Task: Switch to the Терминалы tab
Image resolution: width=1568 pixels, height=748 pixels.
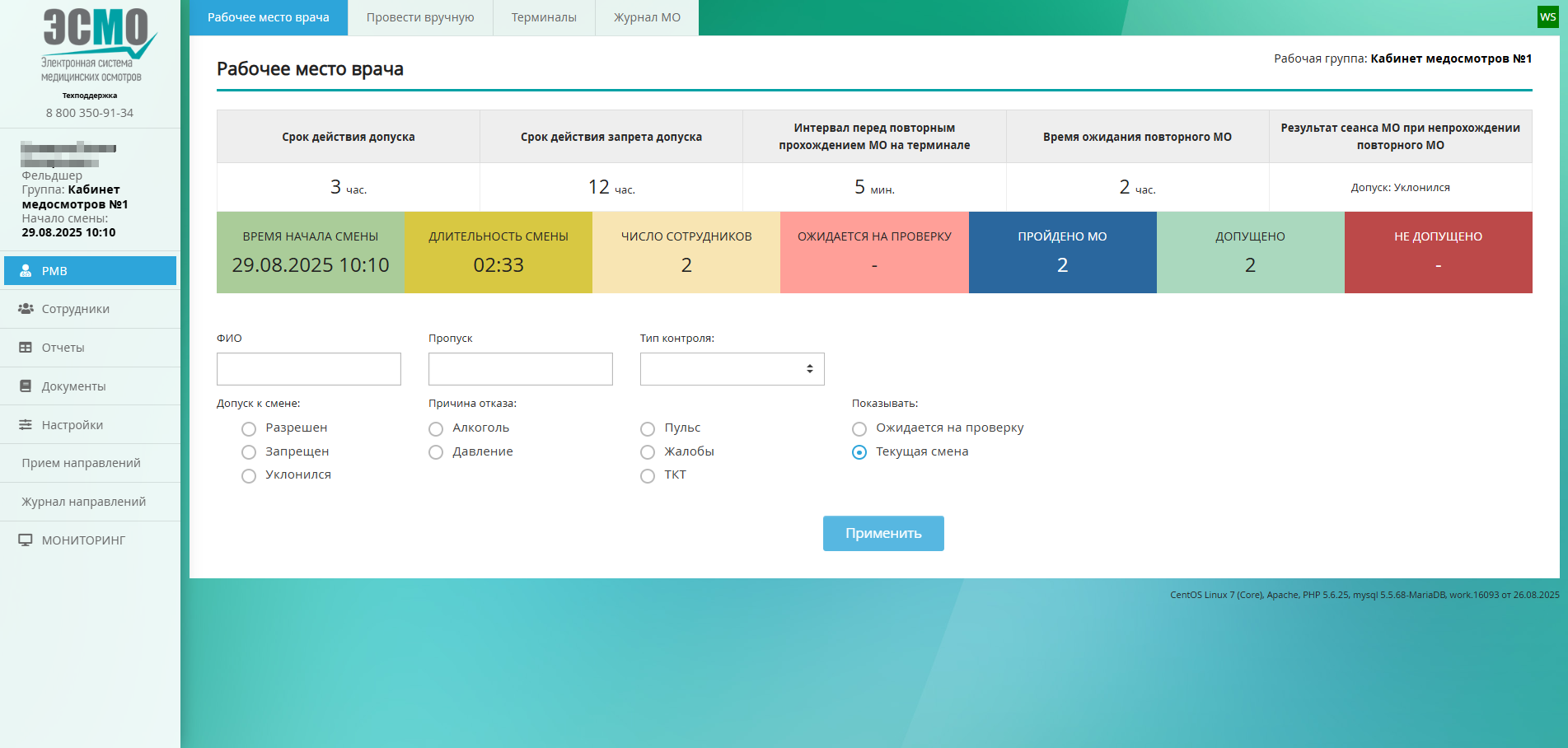Action: [x=544, y=17]
